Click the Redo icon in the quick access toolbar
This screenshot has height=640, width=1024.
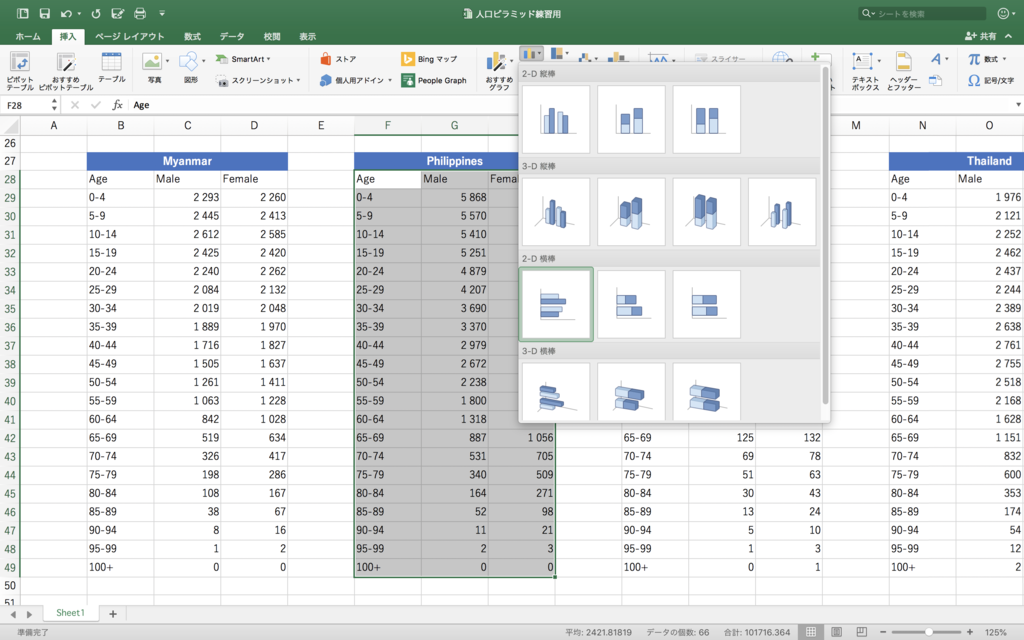[96, 13]
